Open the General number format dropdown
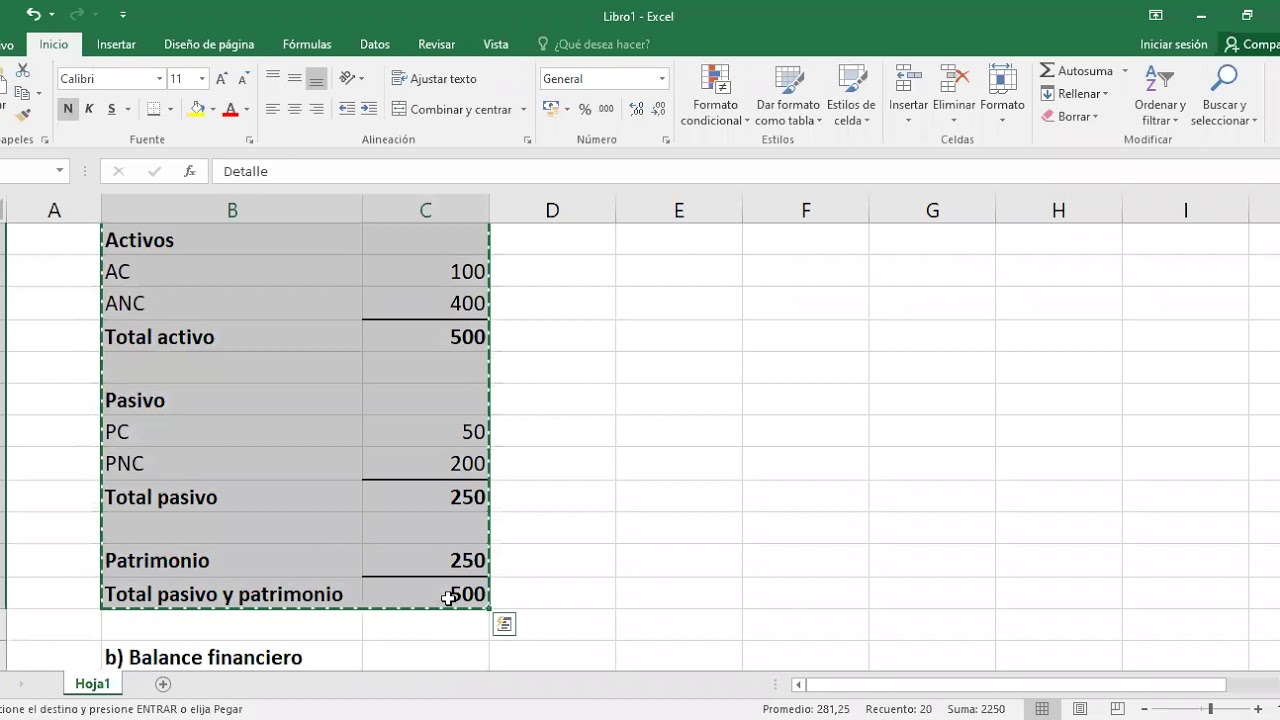Image resolution: width=1280 pixels, height=720 pixels. point(662,79)
